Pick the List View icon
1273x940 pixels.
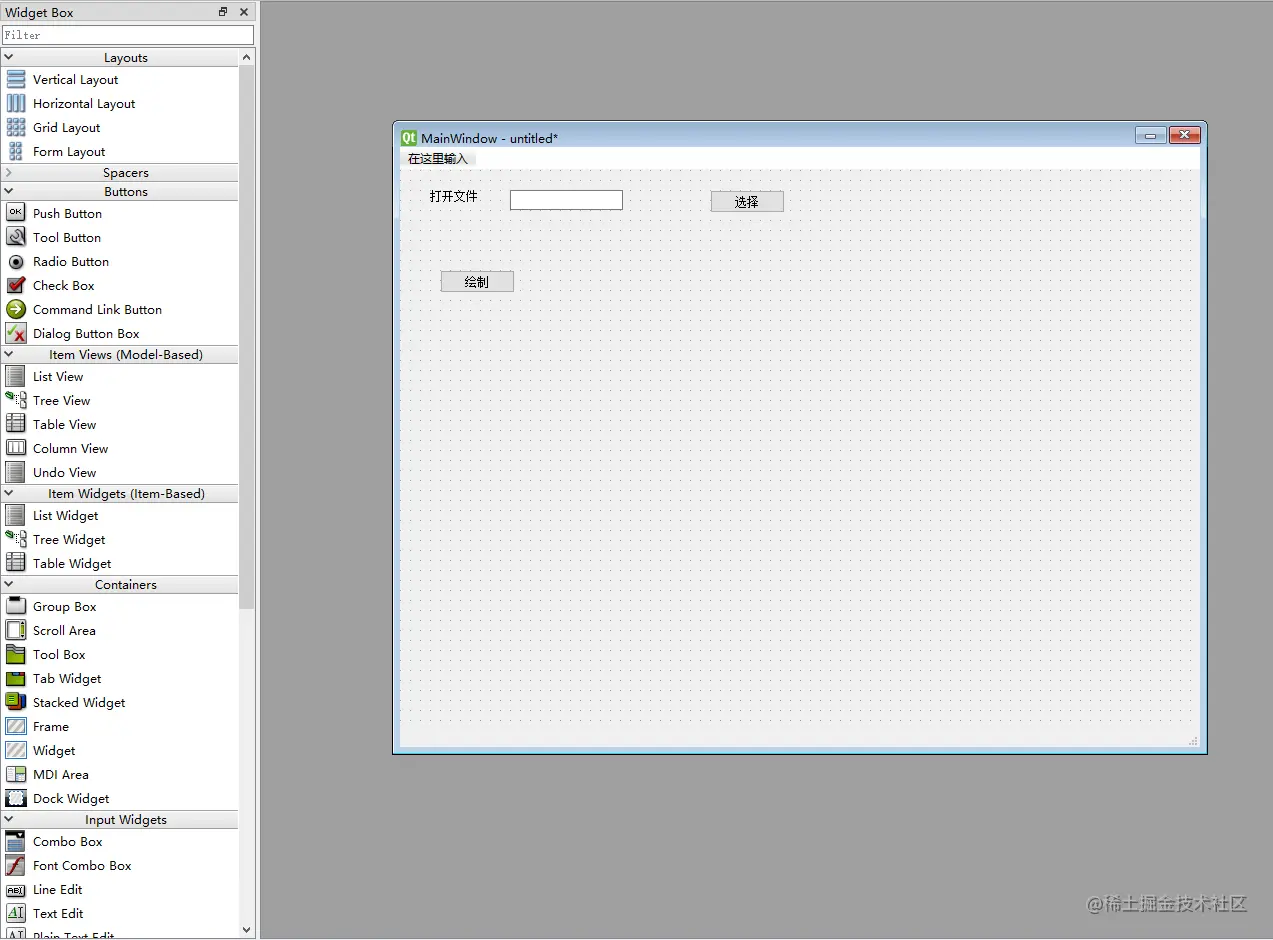pos(16,377)
